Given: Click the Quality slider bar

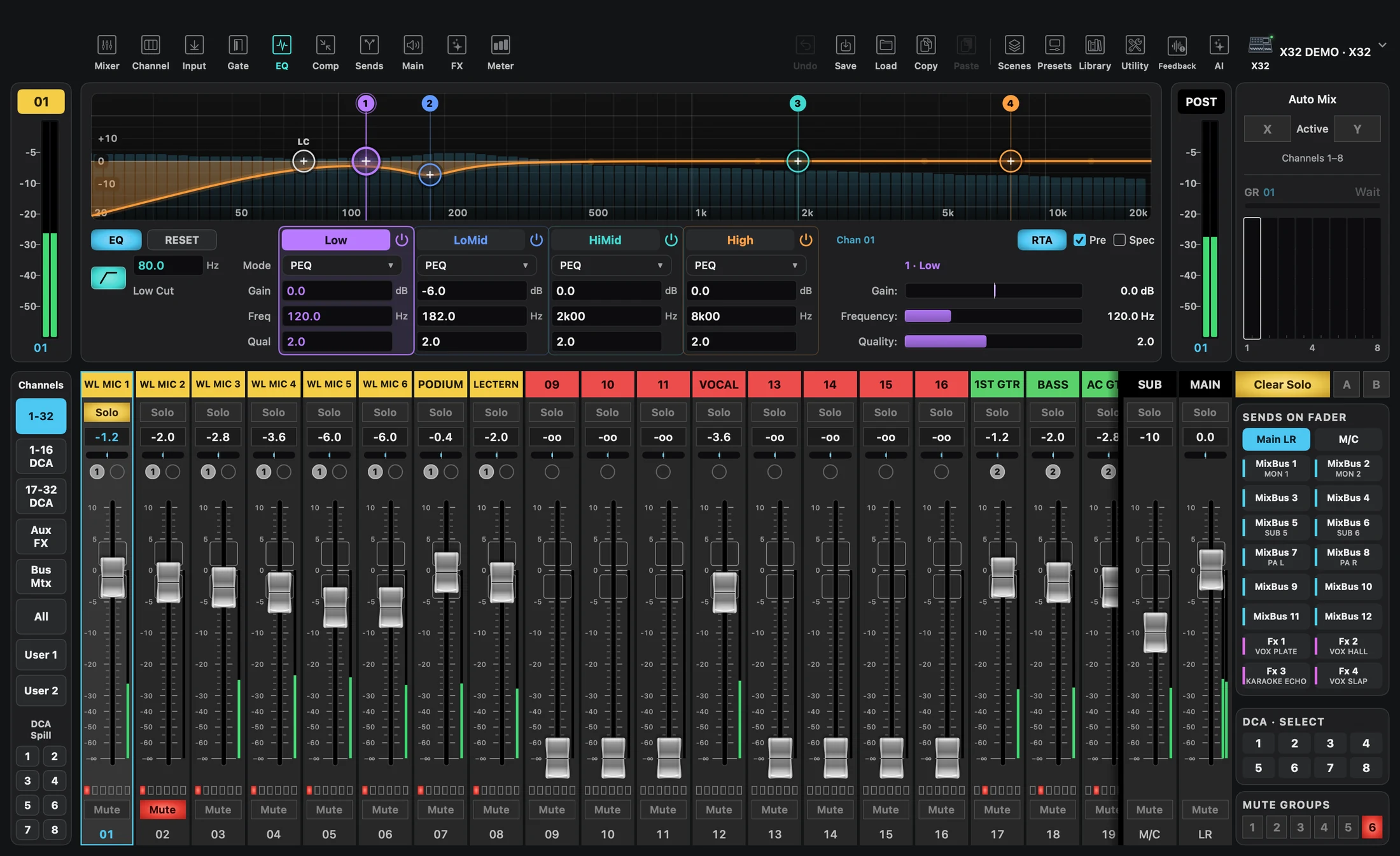Looking at the screenshot, I should [993, 342].
